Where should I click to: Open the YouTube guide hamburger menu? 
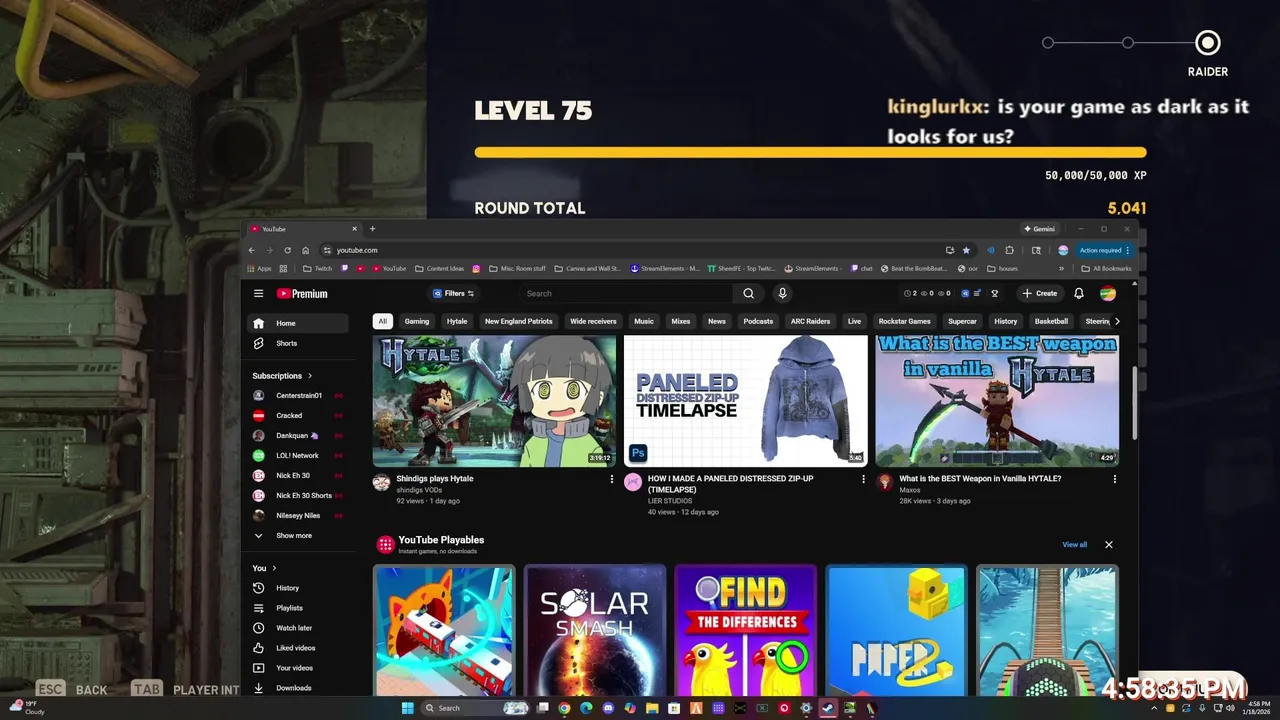tap(258, 294)
